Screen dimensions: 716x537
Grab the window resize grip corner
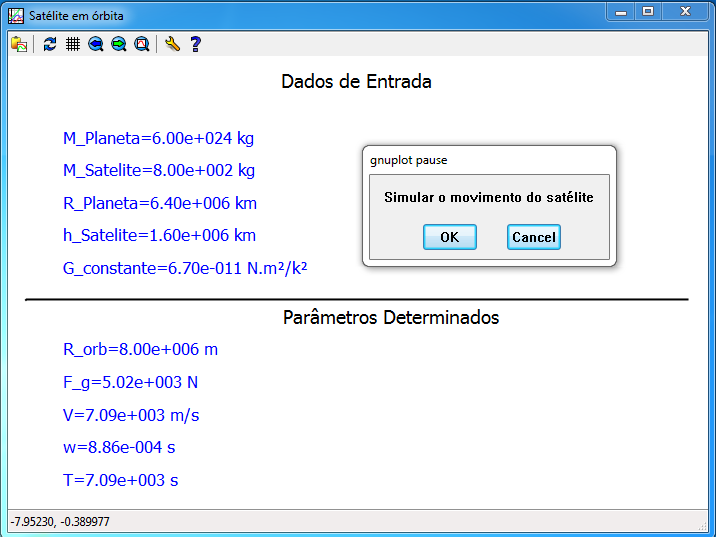(x=702, y=526)
